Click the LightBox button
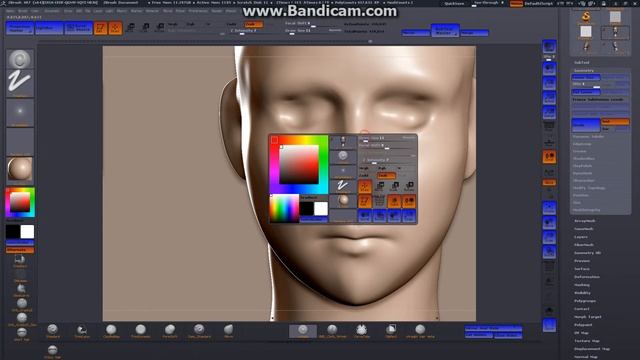 (49, 28)
